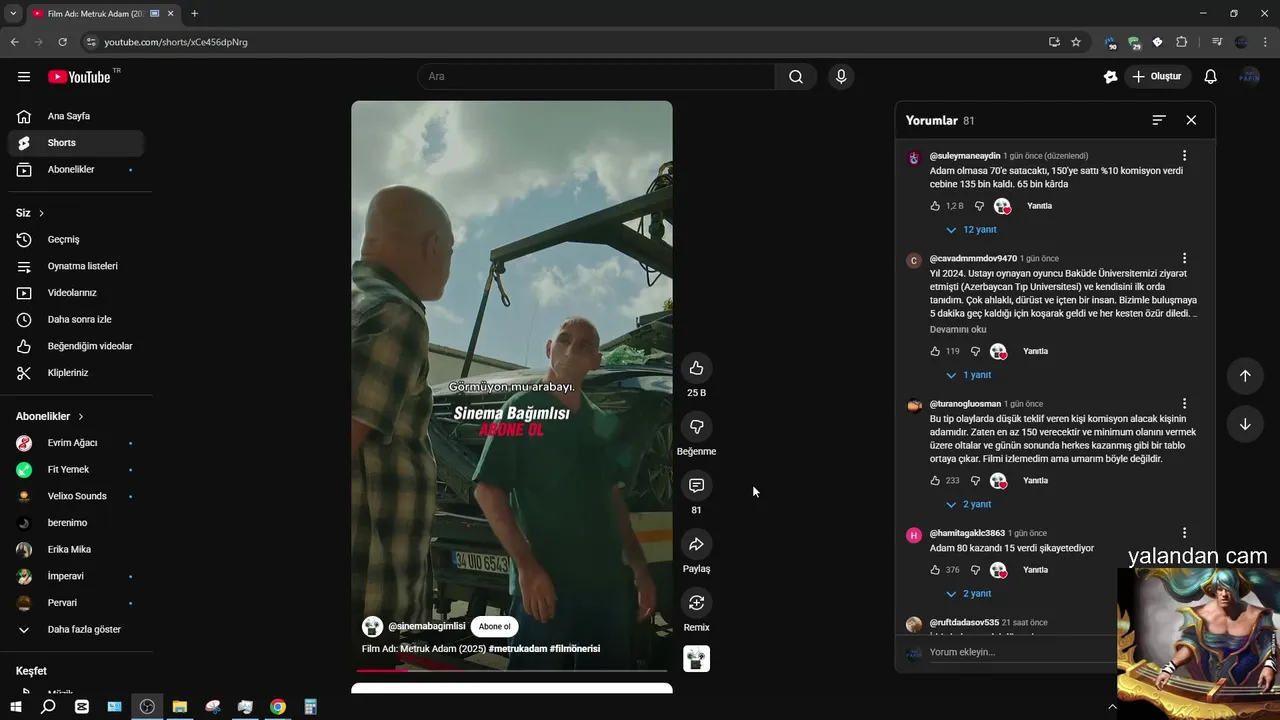
Task: Open options menu for @turanogluosman comment
Action: pos(1184,404)
